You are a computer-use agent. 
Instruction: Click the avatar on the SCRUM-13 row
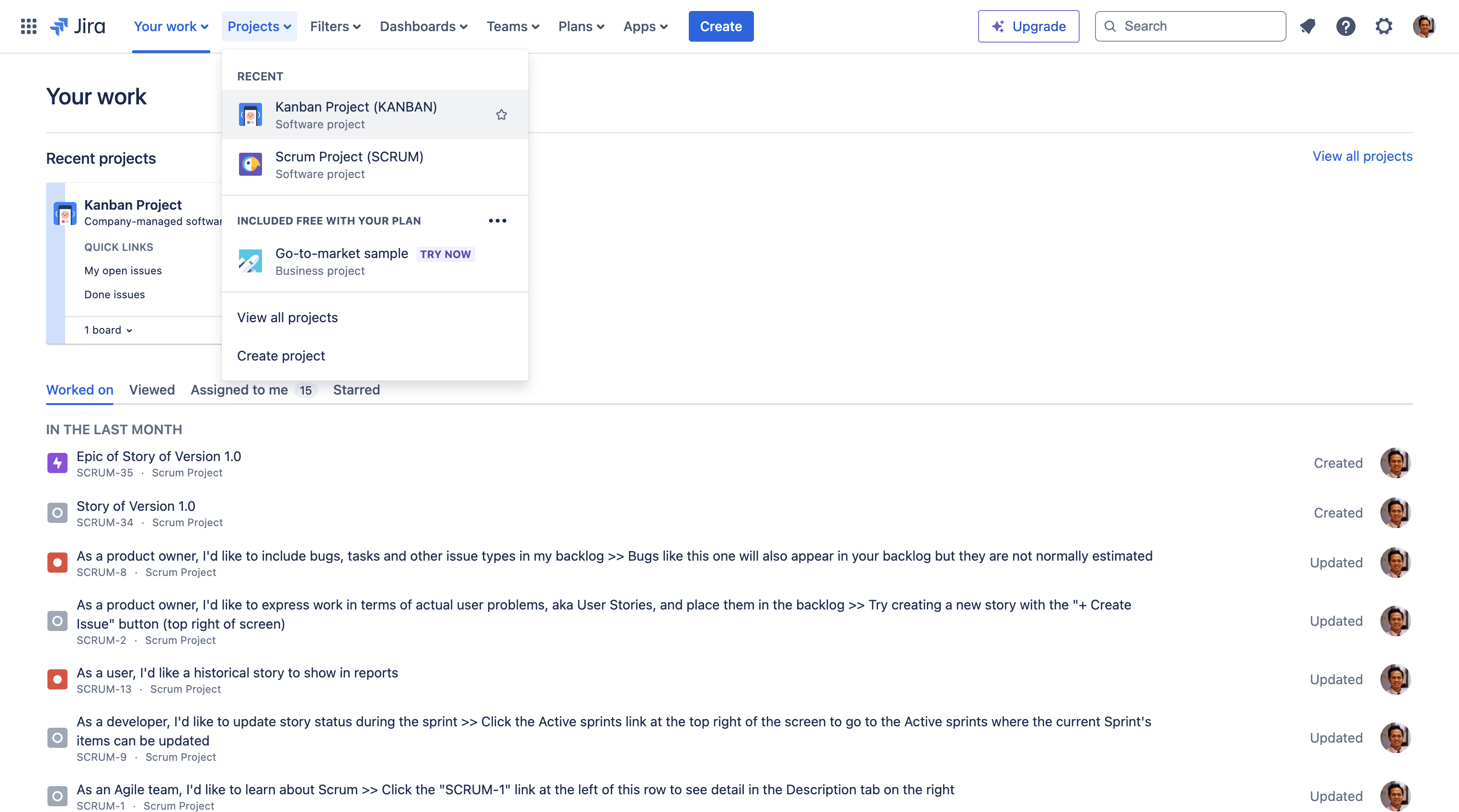[x=1396, y=679]
